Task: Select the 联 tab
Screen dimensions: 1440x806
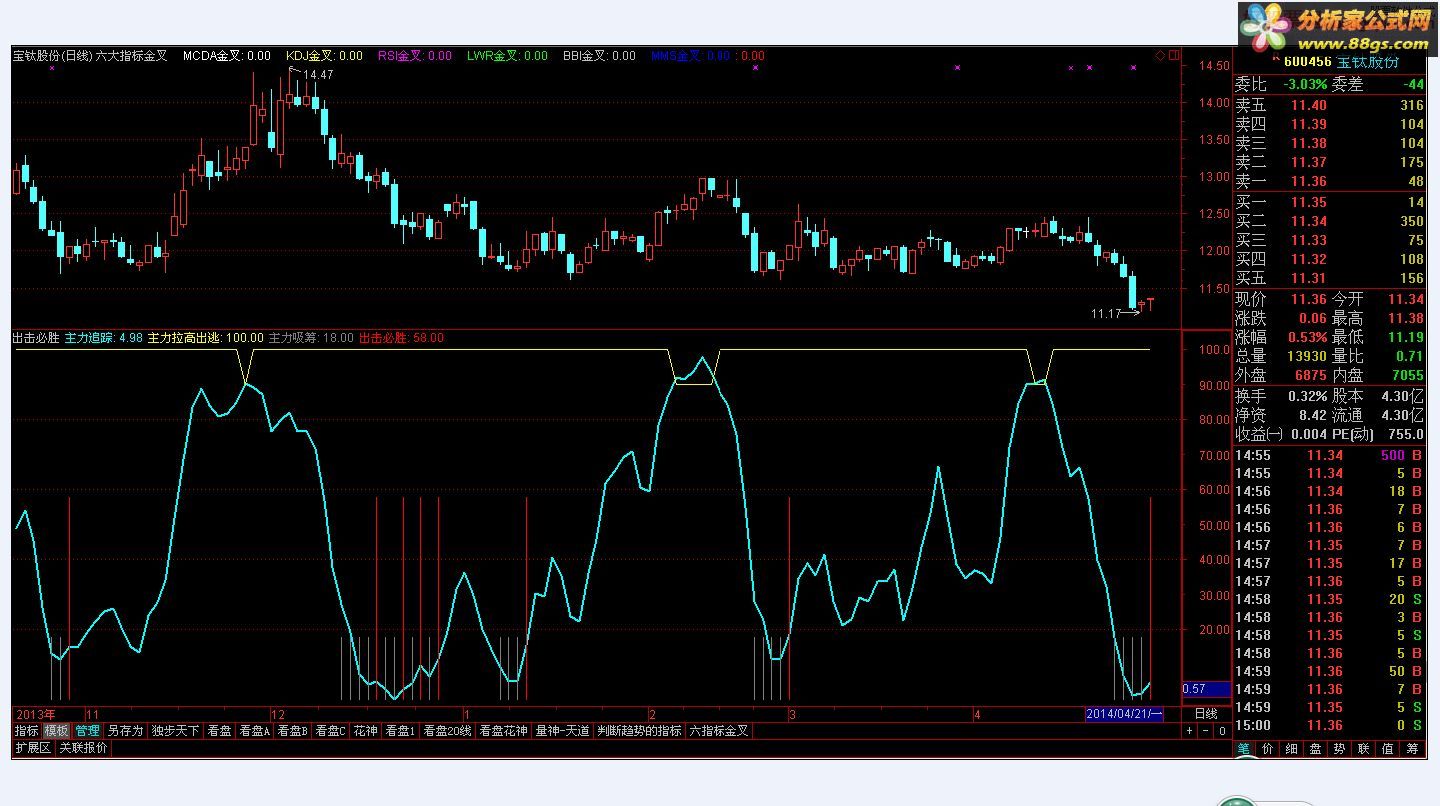Action: 1364,748
